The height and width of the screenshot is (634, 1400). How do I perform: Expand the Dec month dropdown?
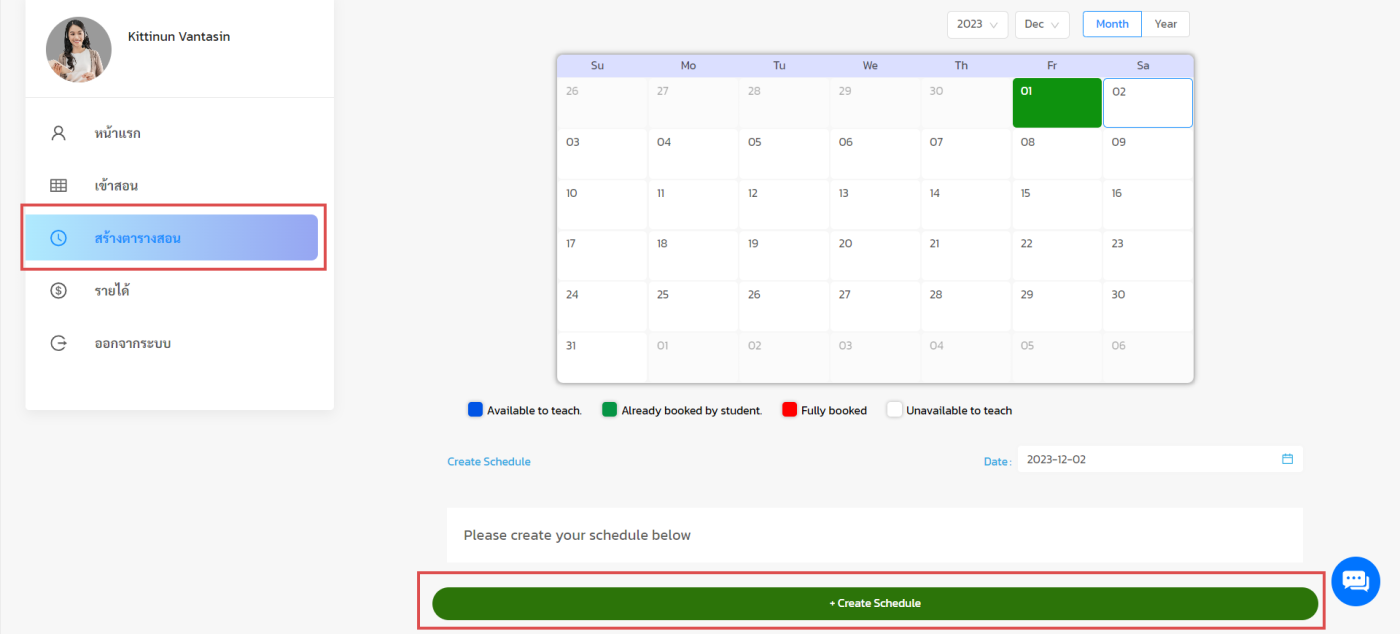[x=1042, y=24]
